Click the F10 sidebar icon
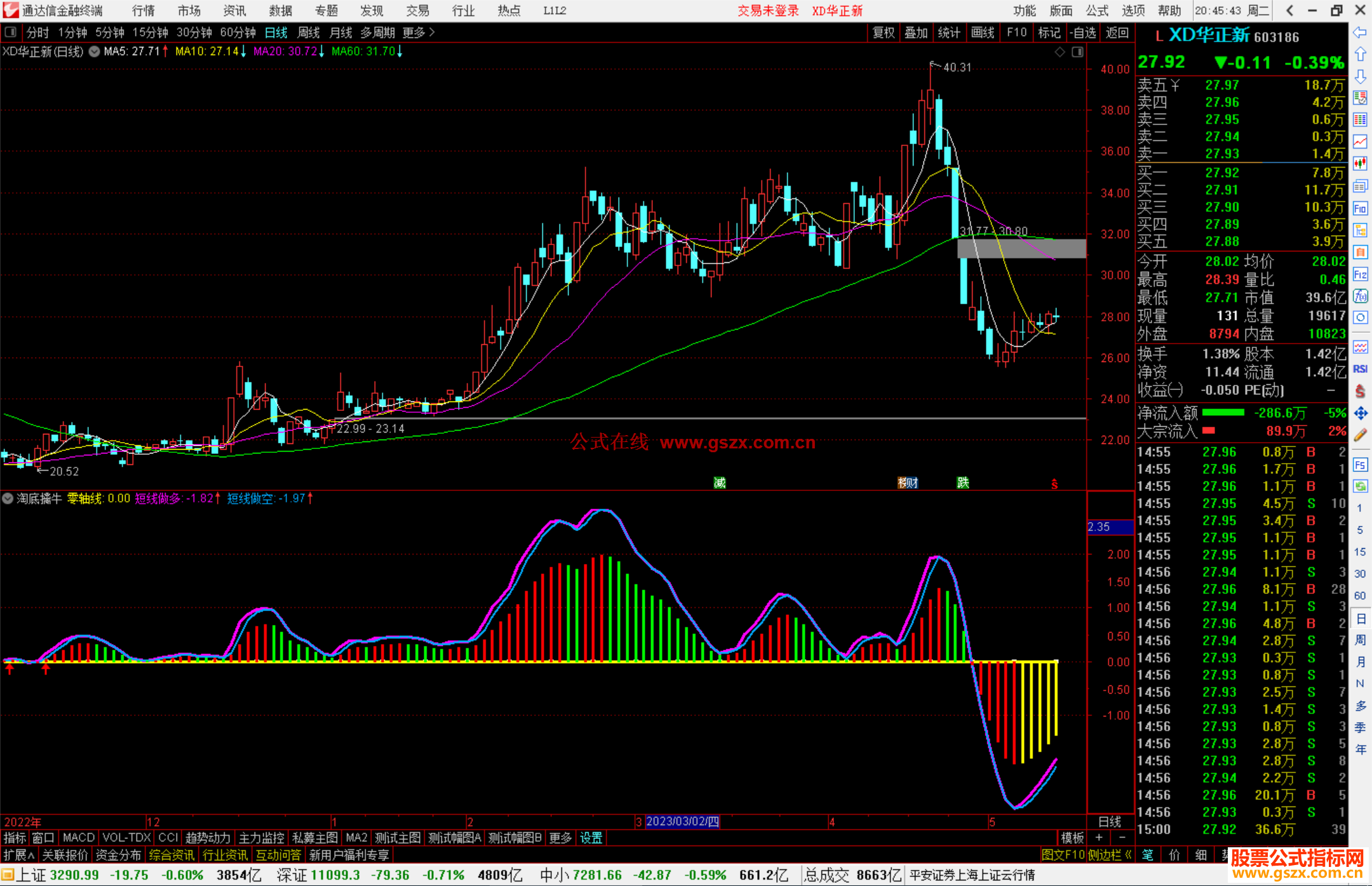Screen dimensions: 1372x886 (x=1360, y=208)
